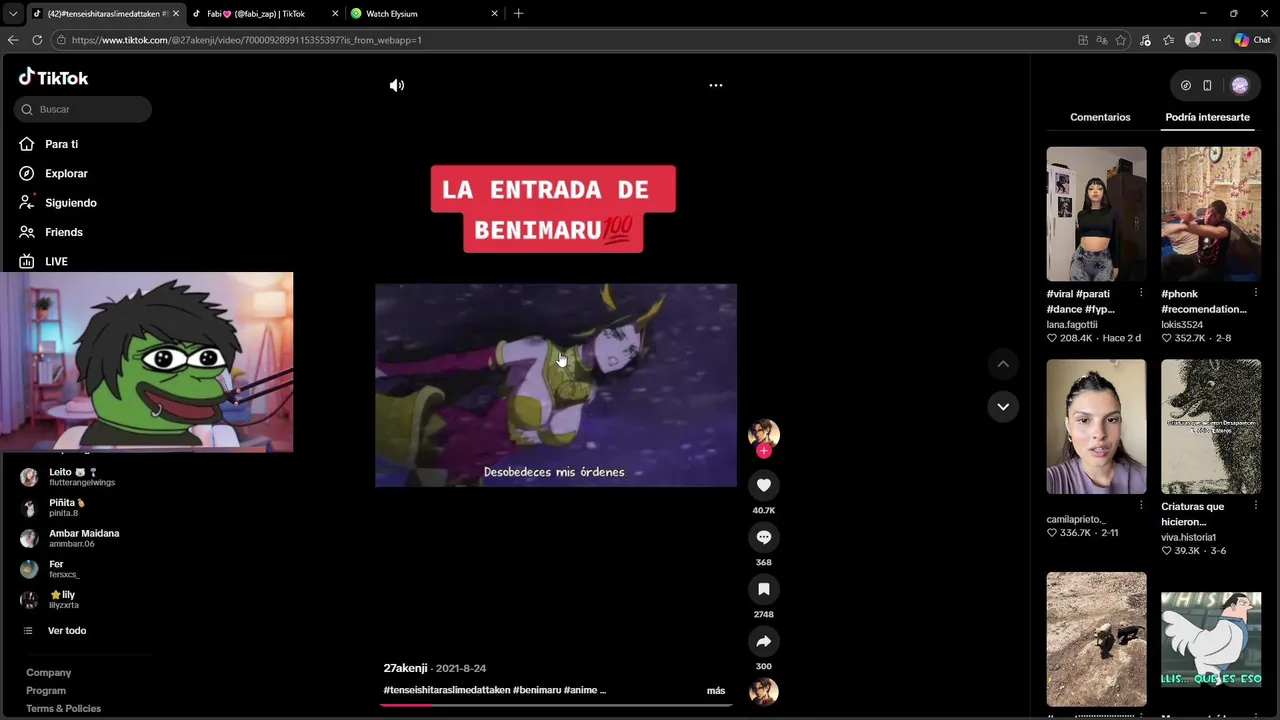This screenshot has height=720, width=1280.
Task: Open the browser media control icon
Action: click(x=1146, y=40)
